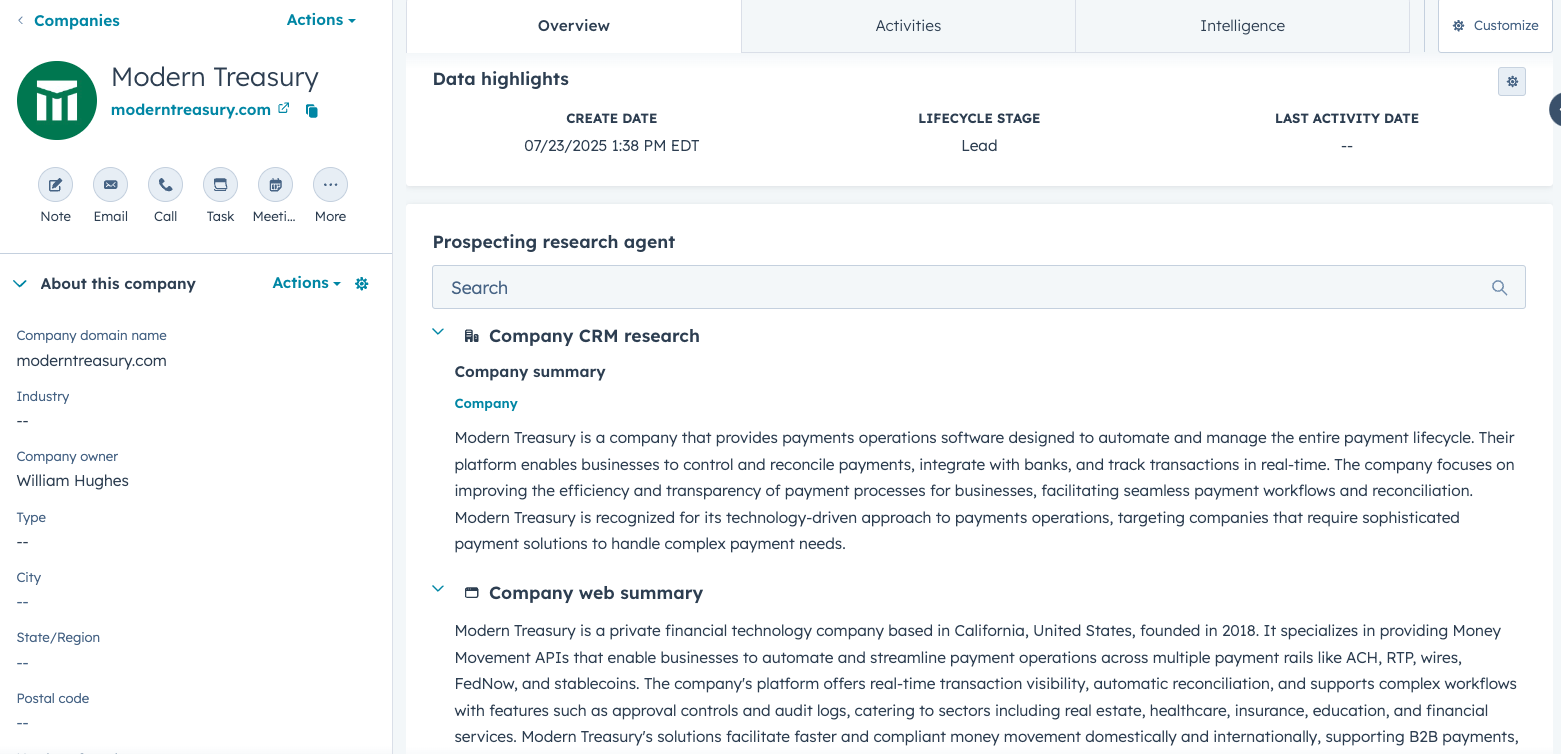1561x754 pixels.
Task: Open settings gear next to About this company
Action: tap(361, 283)
